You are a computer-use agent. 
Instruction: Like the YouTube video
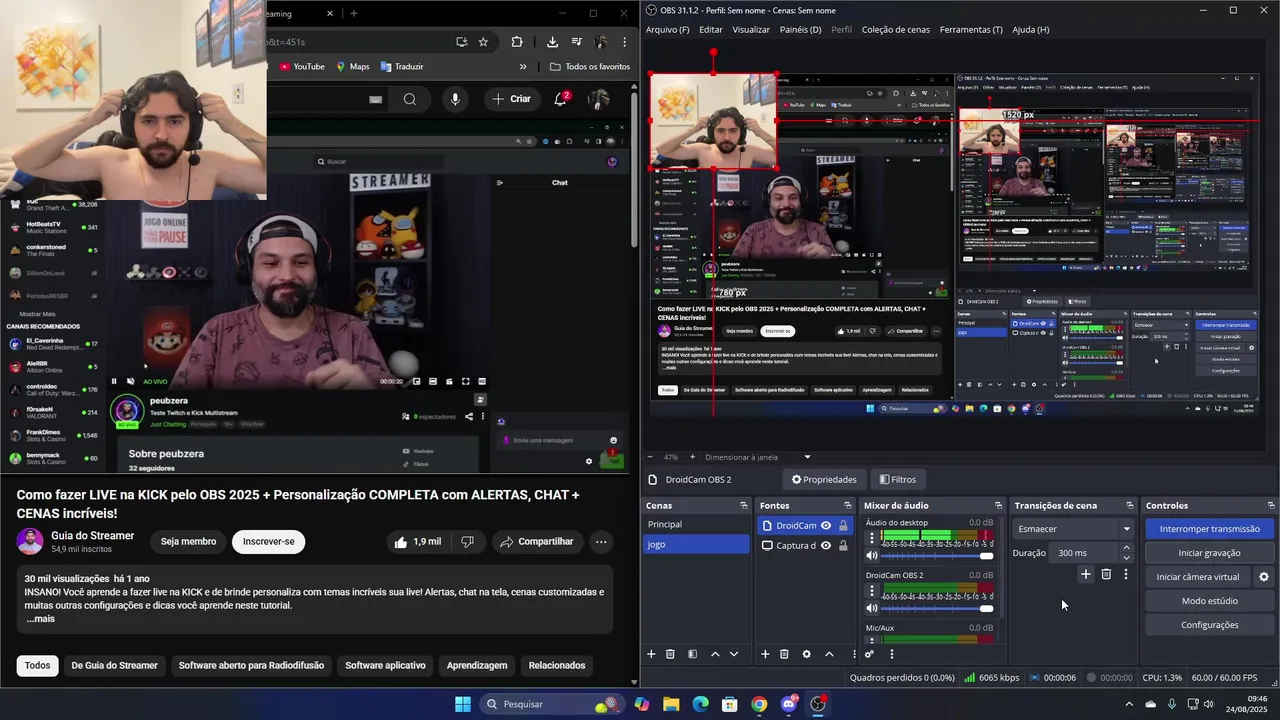coord(417,541)
